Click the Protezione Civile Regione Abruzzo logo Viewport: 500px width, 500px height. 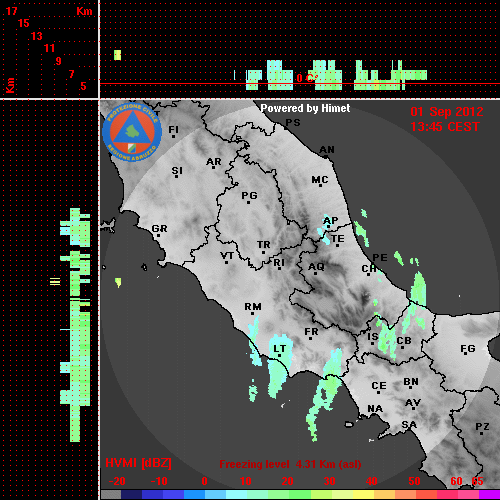coord(132,132)
